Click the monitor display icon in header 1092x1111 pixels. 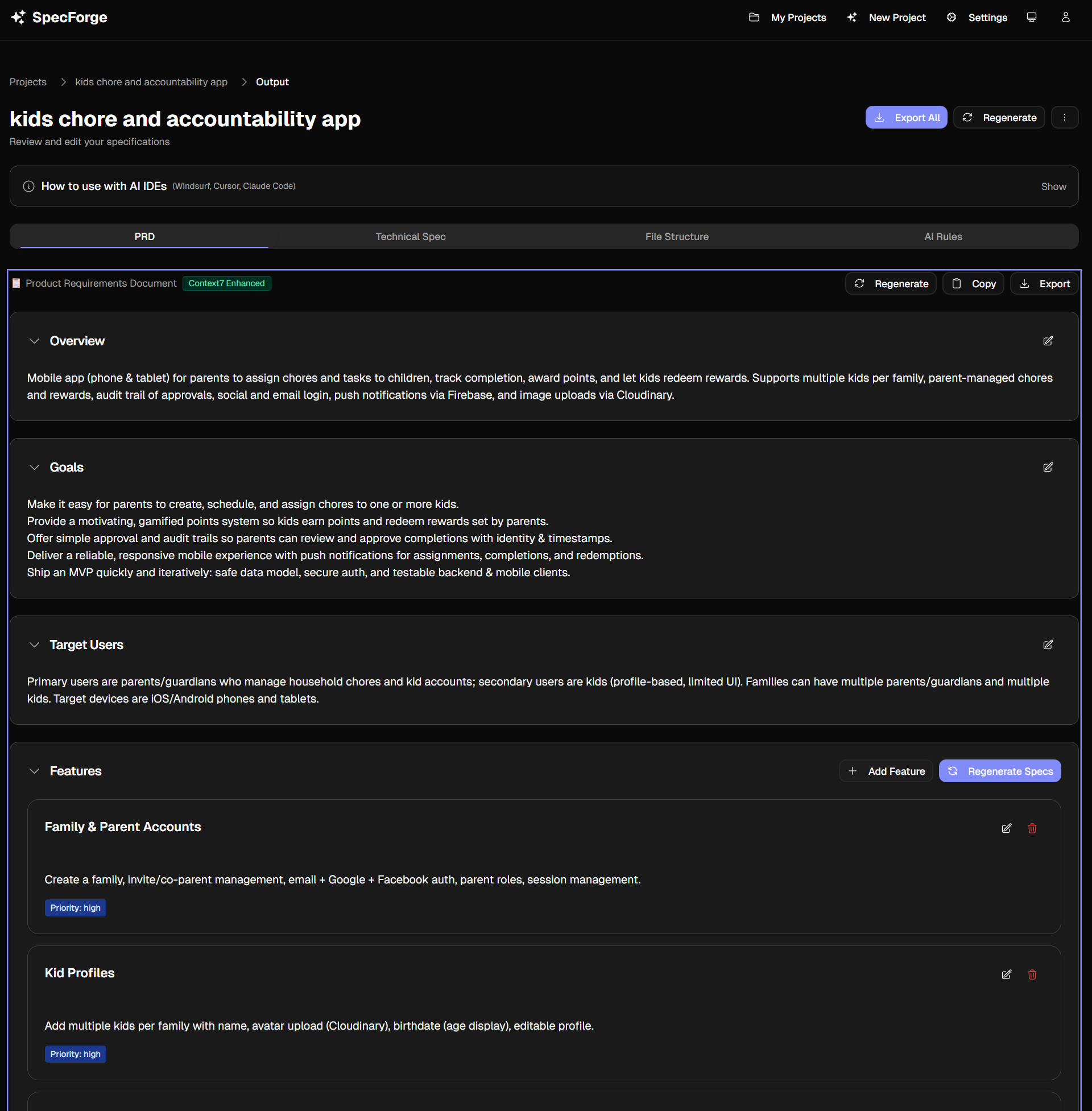(1031, 17)
